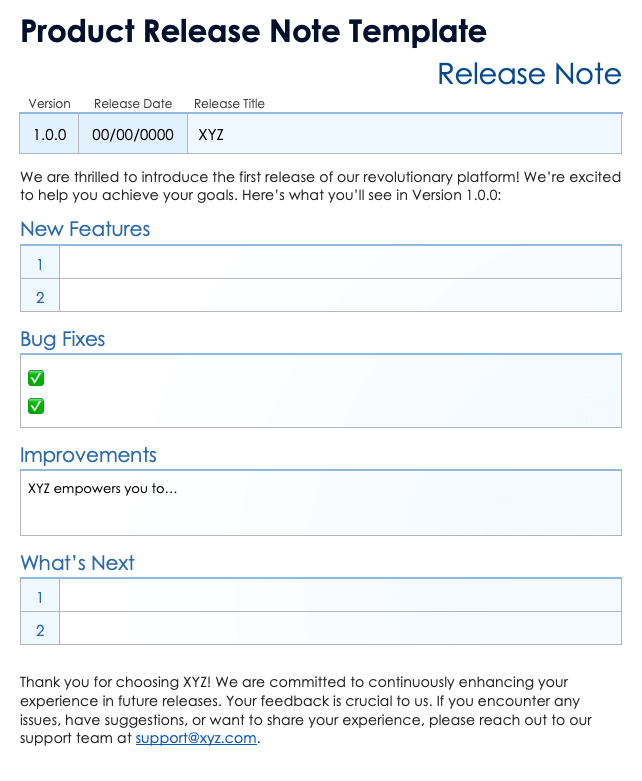This screenshot has height=781, width=642.
Task: Click the first New Features entry row
Action: [340, 264]
